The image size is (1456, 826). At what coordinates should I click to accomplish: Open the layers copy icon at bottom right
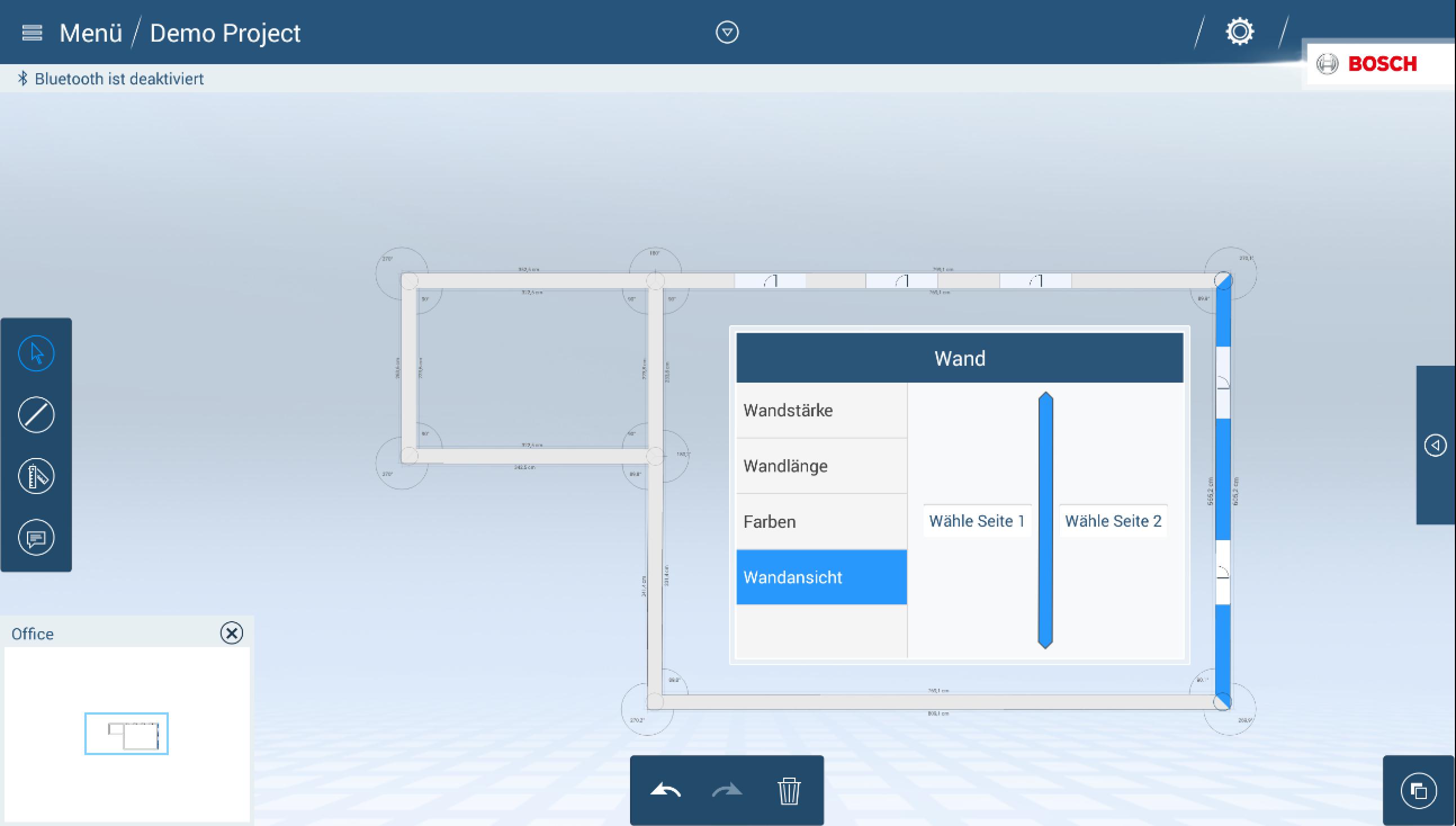(1418, 790)
